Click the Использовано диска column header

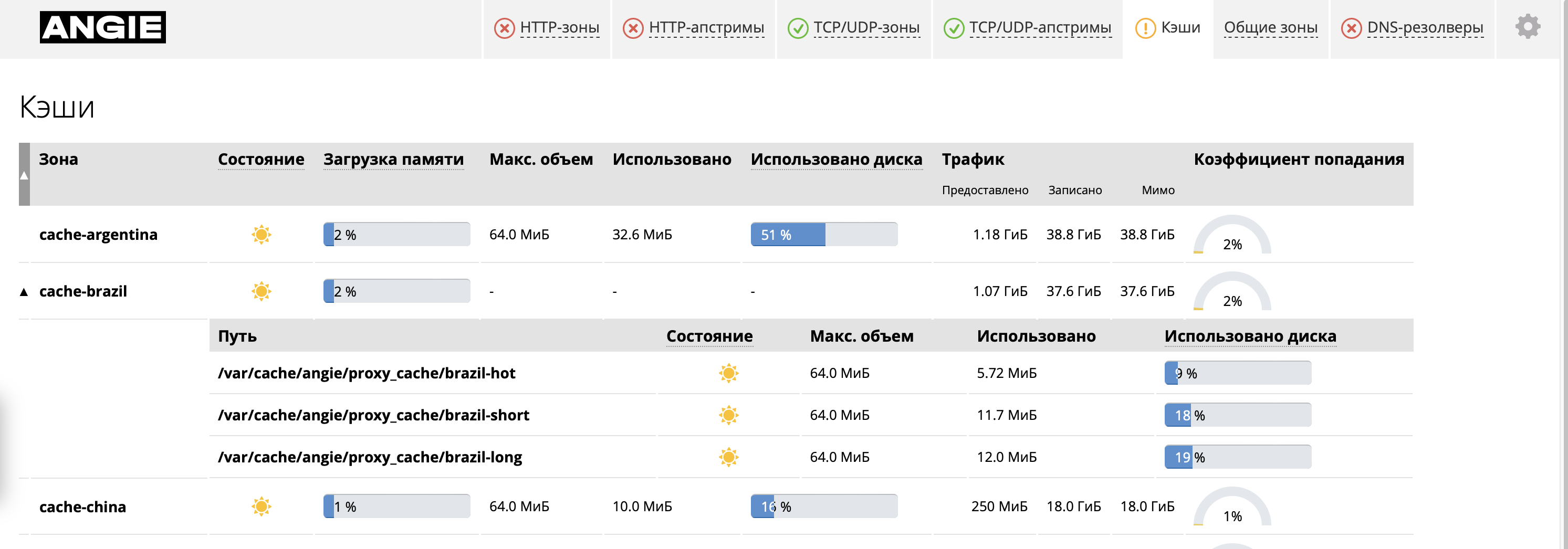[x=837, y=160]
